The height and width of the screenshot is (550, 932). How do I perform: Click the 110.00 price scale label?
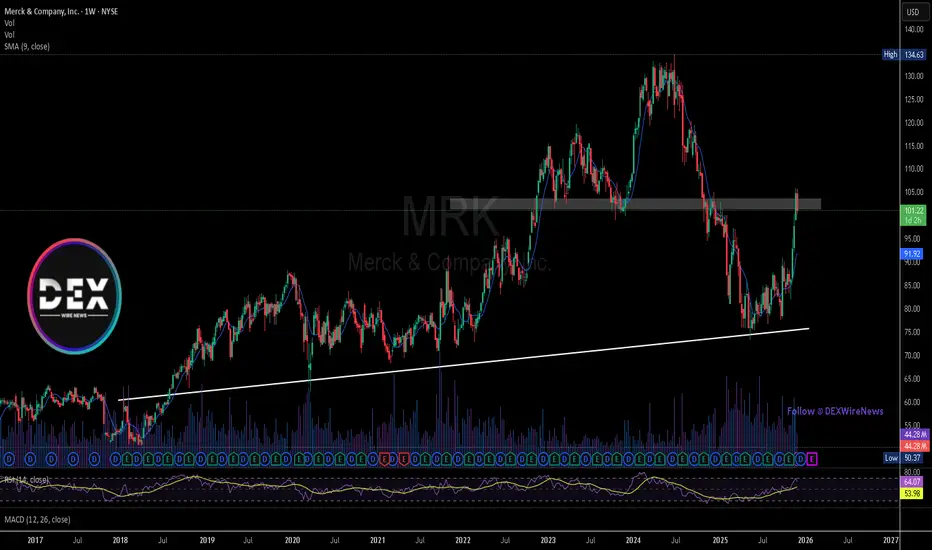pyautogui.click(x=914, y=169)
